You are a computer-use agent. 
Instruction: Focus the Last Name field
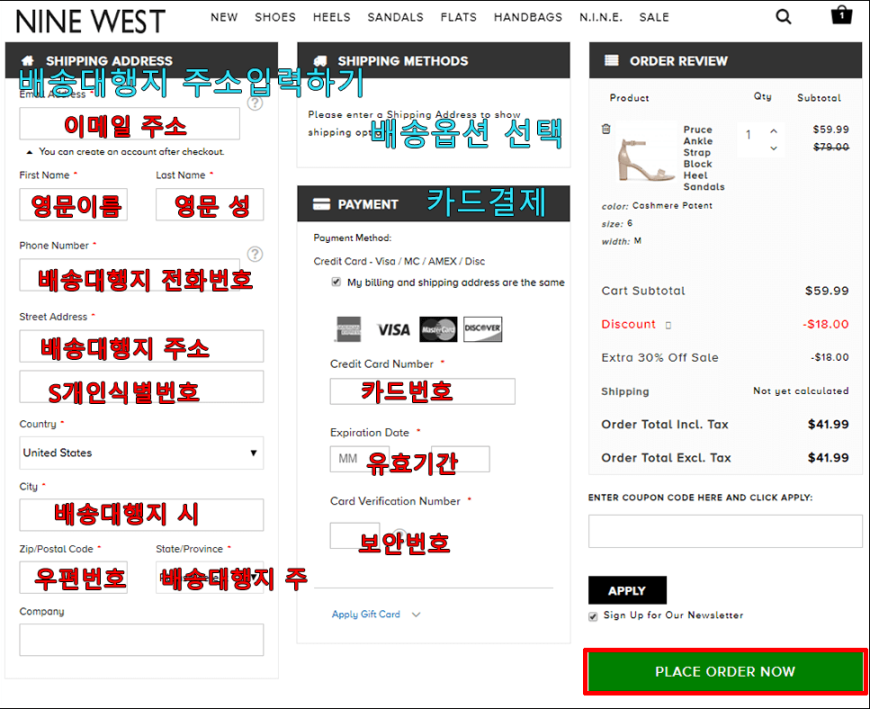coord(210,205)
